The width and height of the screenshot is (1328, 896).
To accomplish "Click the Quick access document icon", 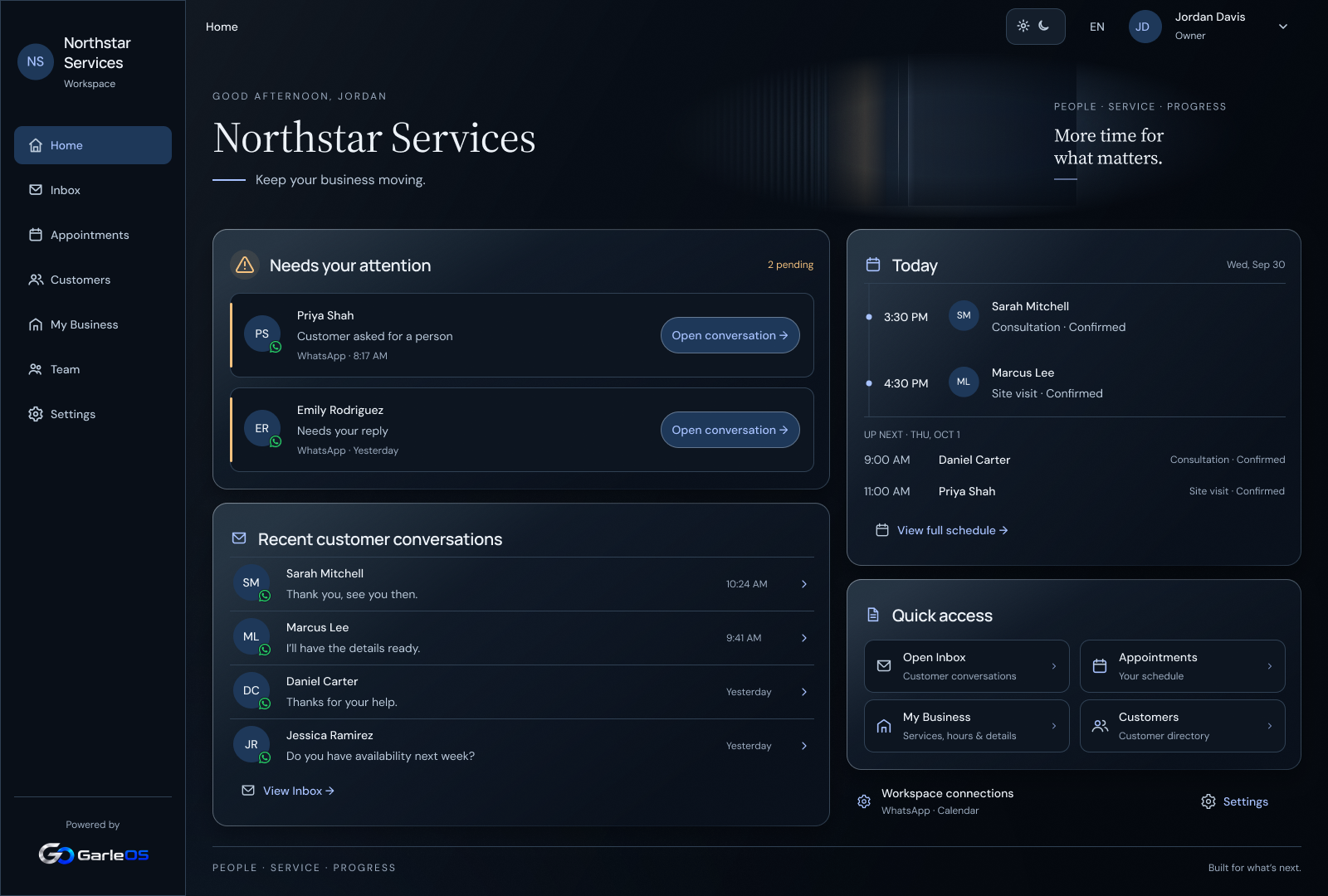I will [x=873, y=615].
